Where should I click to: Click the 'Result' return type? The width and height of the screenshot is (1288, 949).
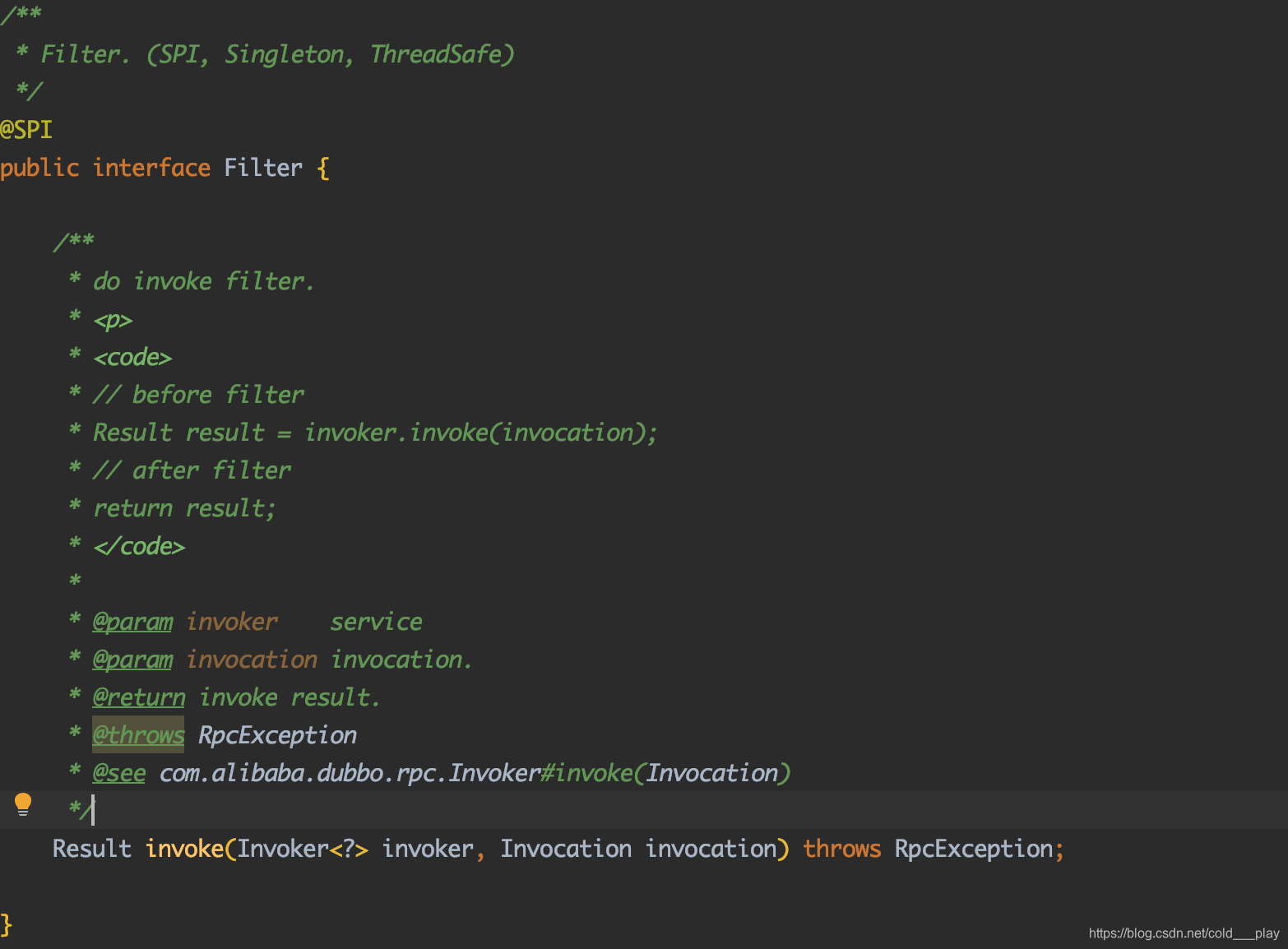[92, 849]
